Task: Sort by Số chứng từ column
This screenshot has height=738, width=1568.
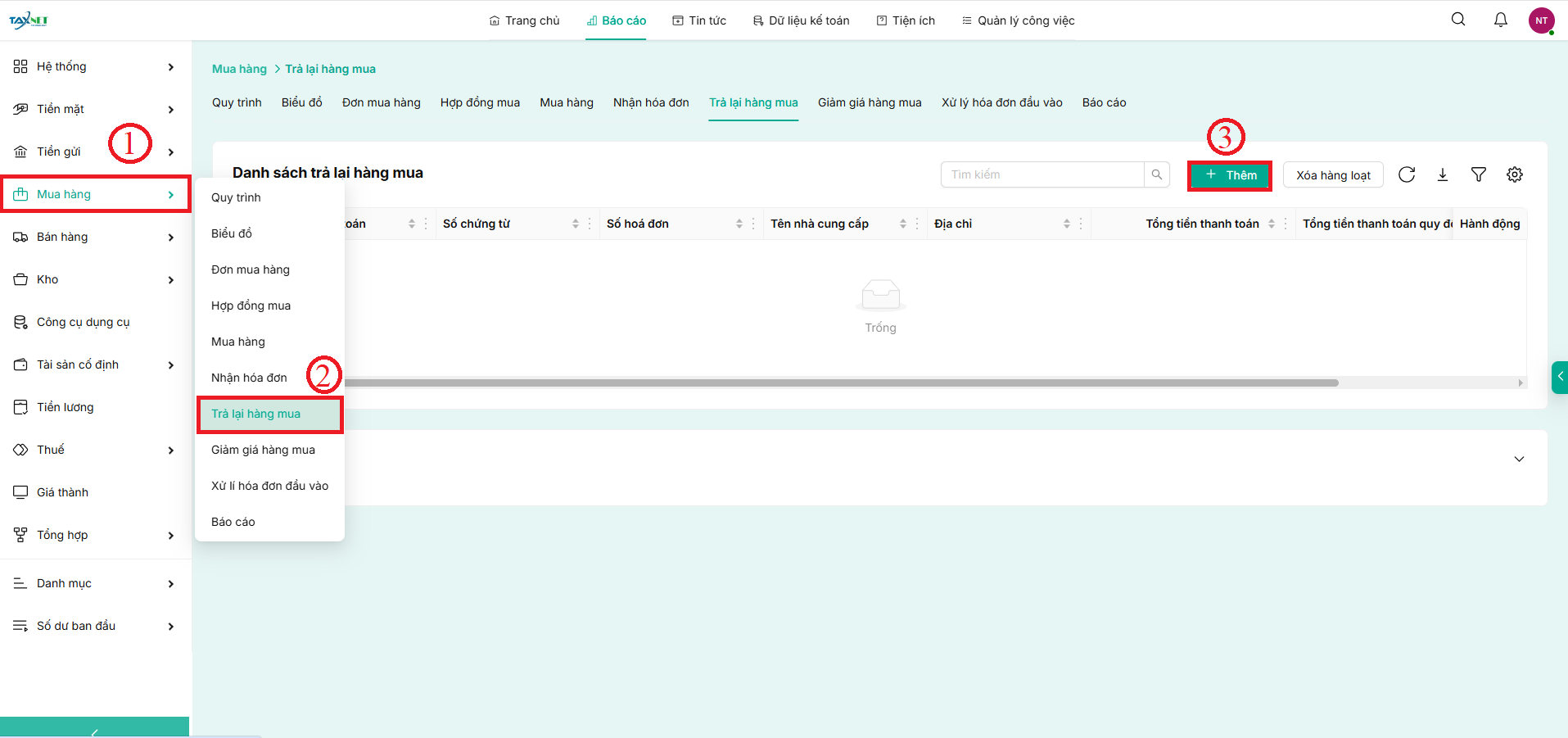Action: coord(575,224)
